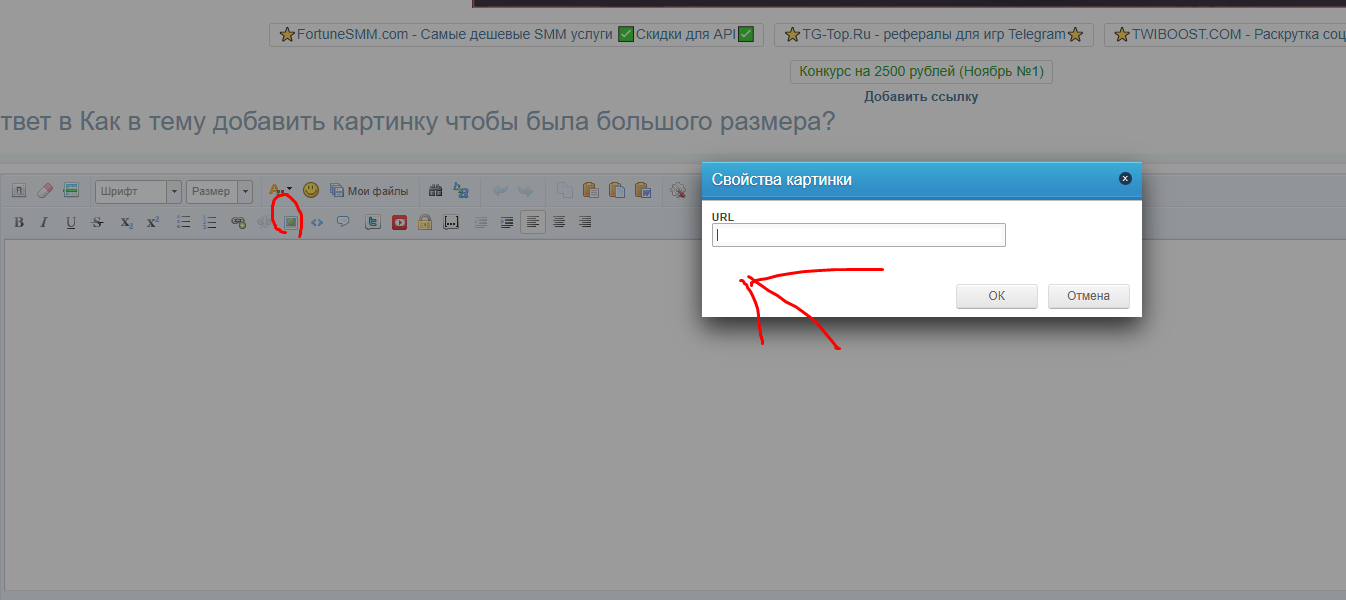This screenshot has width=1346, height=600.
Task: Paste as plain text
Action: (617, 190)
